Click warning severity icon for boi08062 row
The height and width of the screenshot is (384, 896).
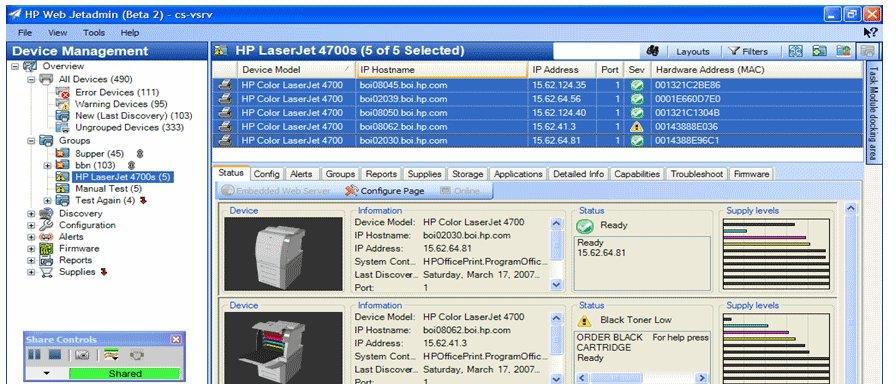(x=637, y=126)
